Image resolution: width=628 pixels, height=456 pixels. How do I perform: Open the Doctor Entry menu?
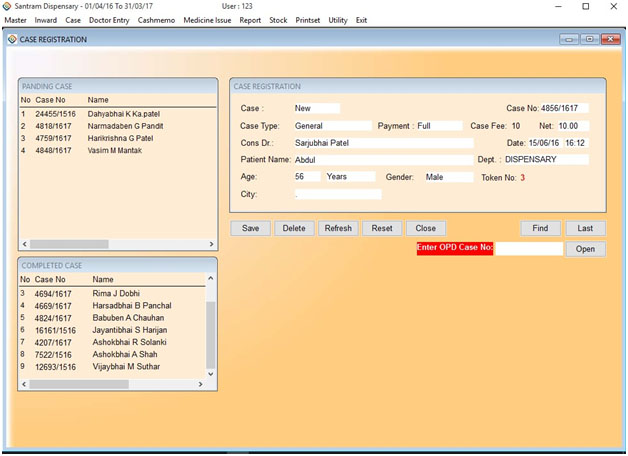point(109,20)
